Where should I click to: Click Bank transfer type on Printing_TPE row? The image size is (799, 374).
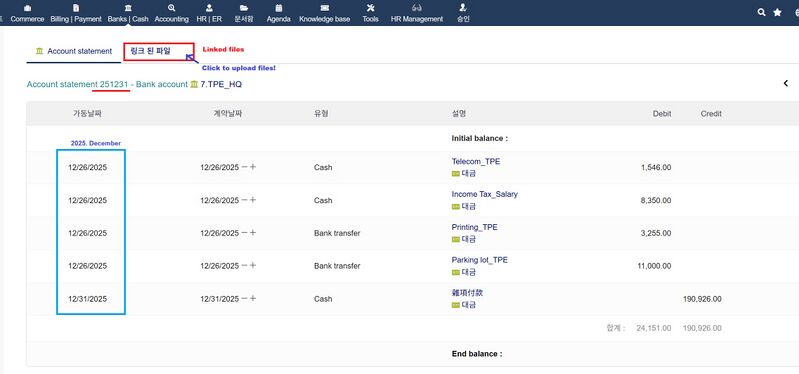pos(337,233)
